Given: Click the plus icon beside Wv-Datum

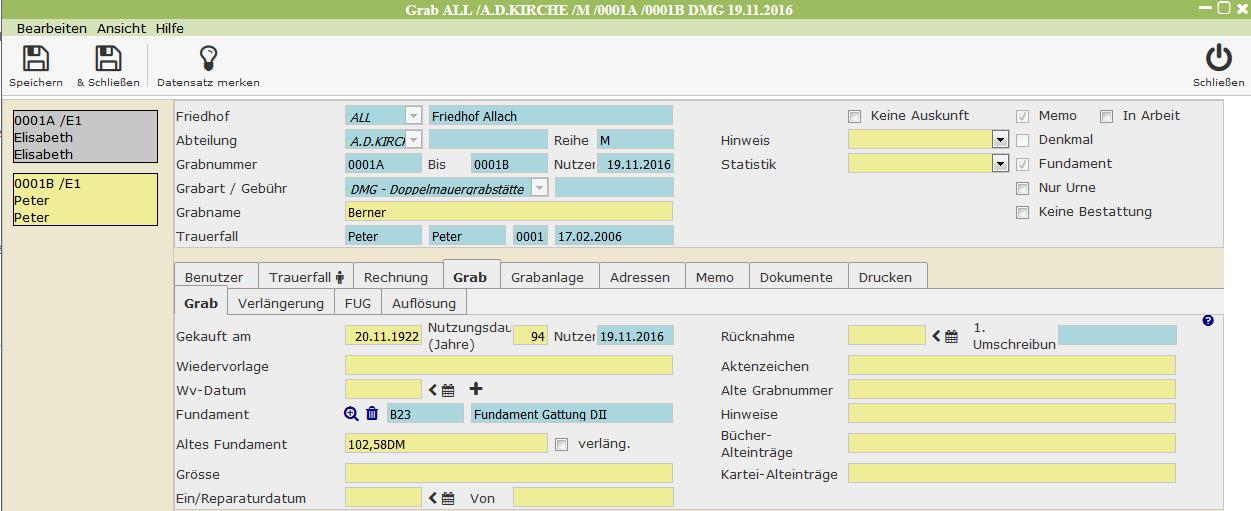Looking at the screenshot, I should pos(476,389).
